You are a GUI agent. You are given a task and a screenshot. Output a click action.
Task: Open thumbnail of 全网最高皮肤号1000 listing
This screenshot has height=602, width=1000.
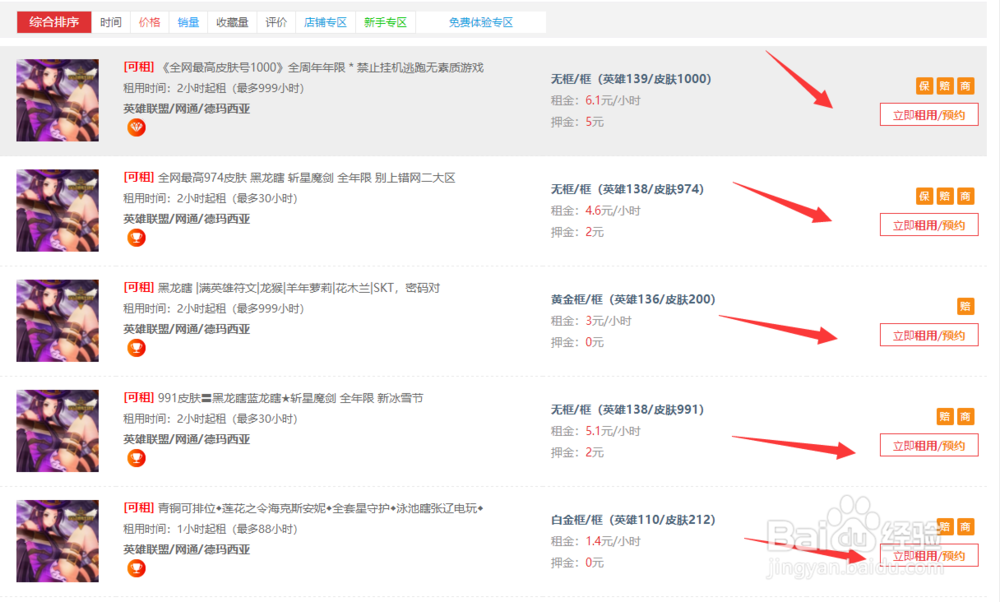point(57,100)
